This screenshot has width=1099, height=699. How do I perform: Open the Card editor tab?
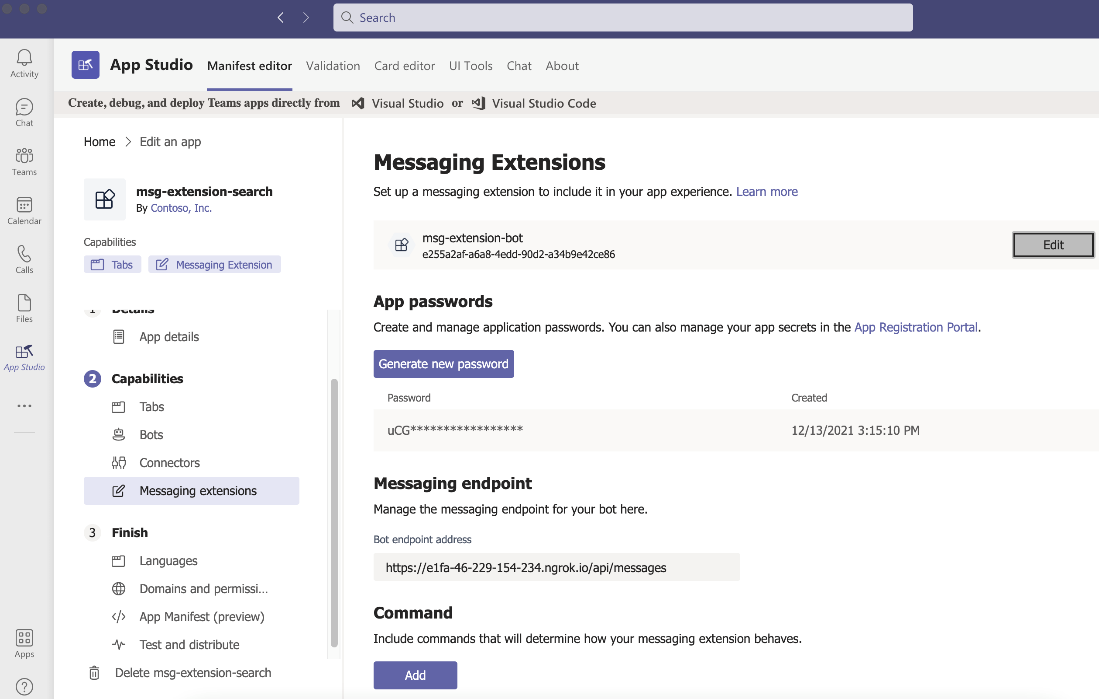(404, 66)
